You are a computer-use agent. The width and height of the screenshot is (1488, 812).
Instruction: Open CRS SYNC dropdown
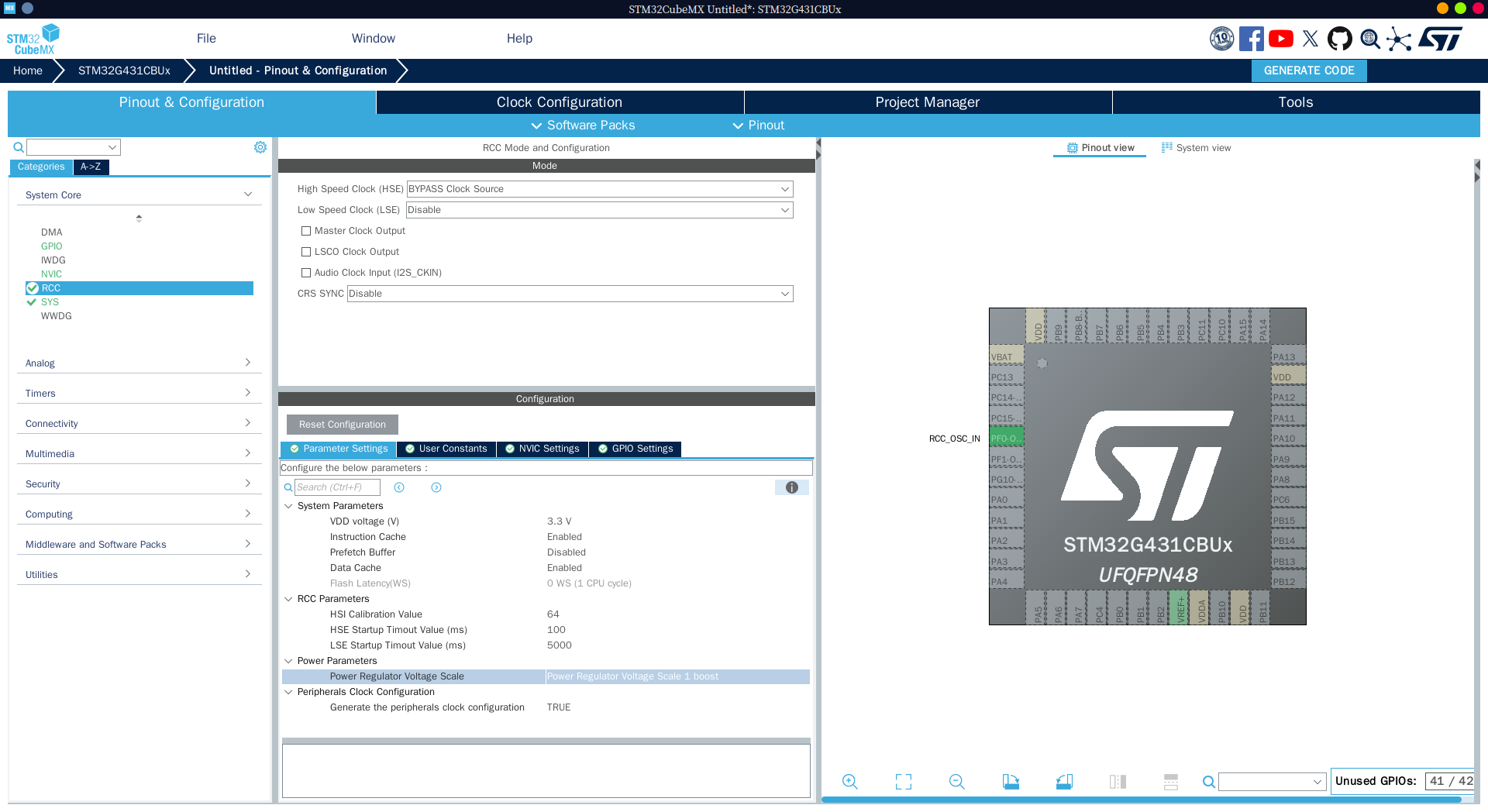tap(570, 294)
